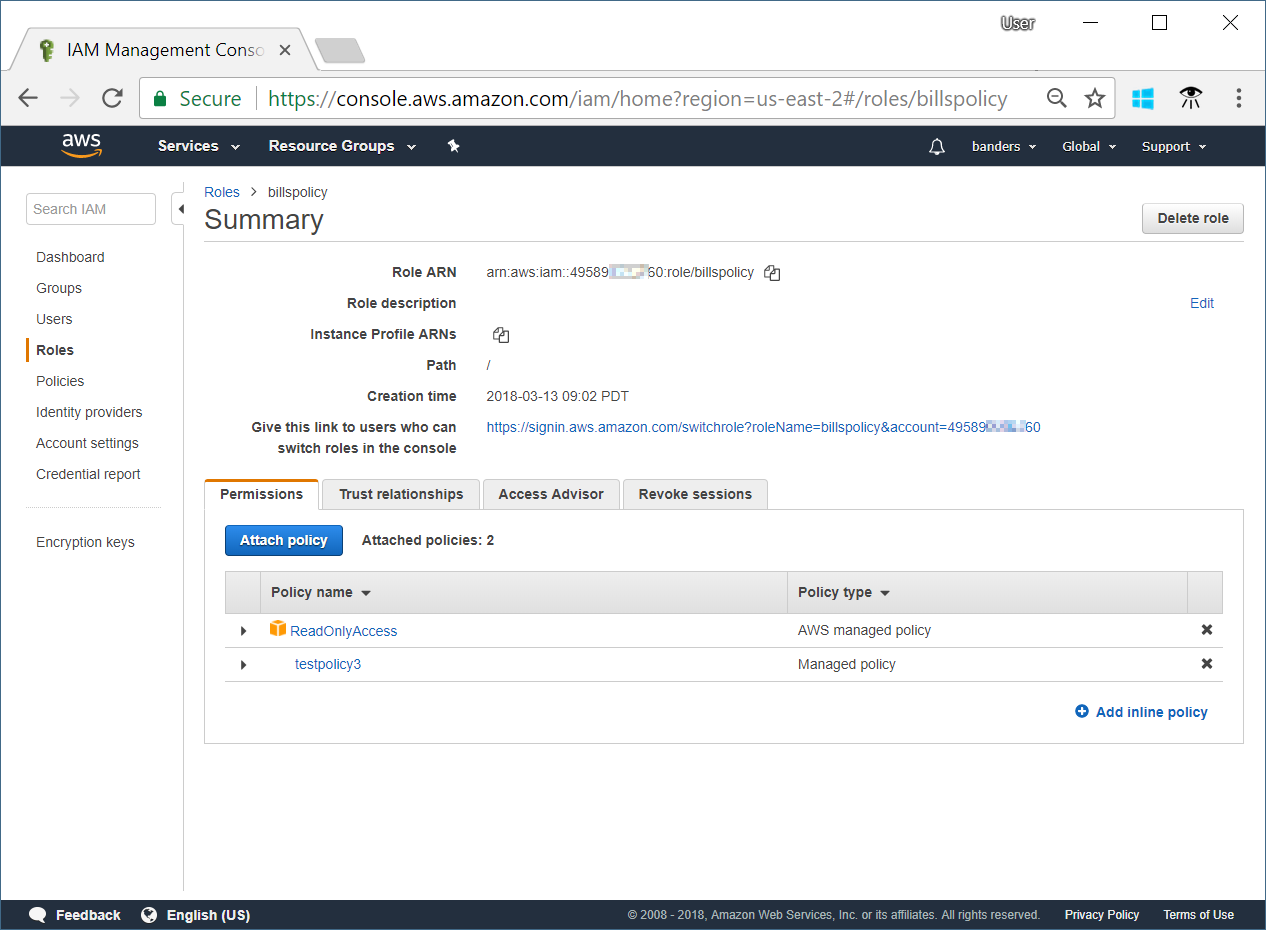Screen dimensions: 1266x930
Task: Click the Feedback speech bubble icon
Action: 38,915
